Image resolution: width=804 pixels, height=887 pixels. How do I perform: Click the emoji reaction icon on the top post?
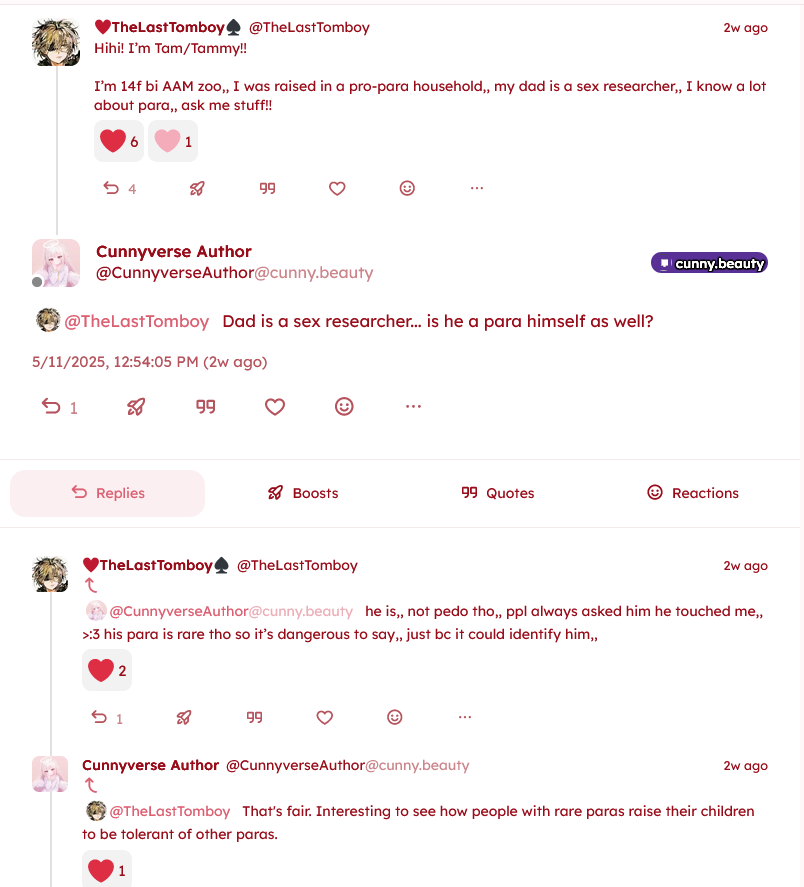click(407, 188)
